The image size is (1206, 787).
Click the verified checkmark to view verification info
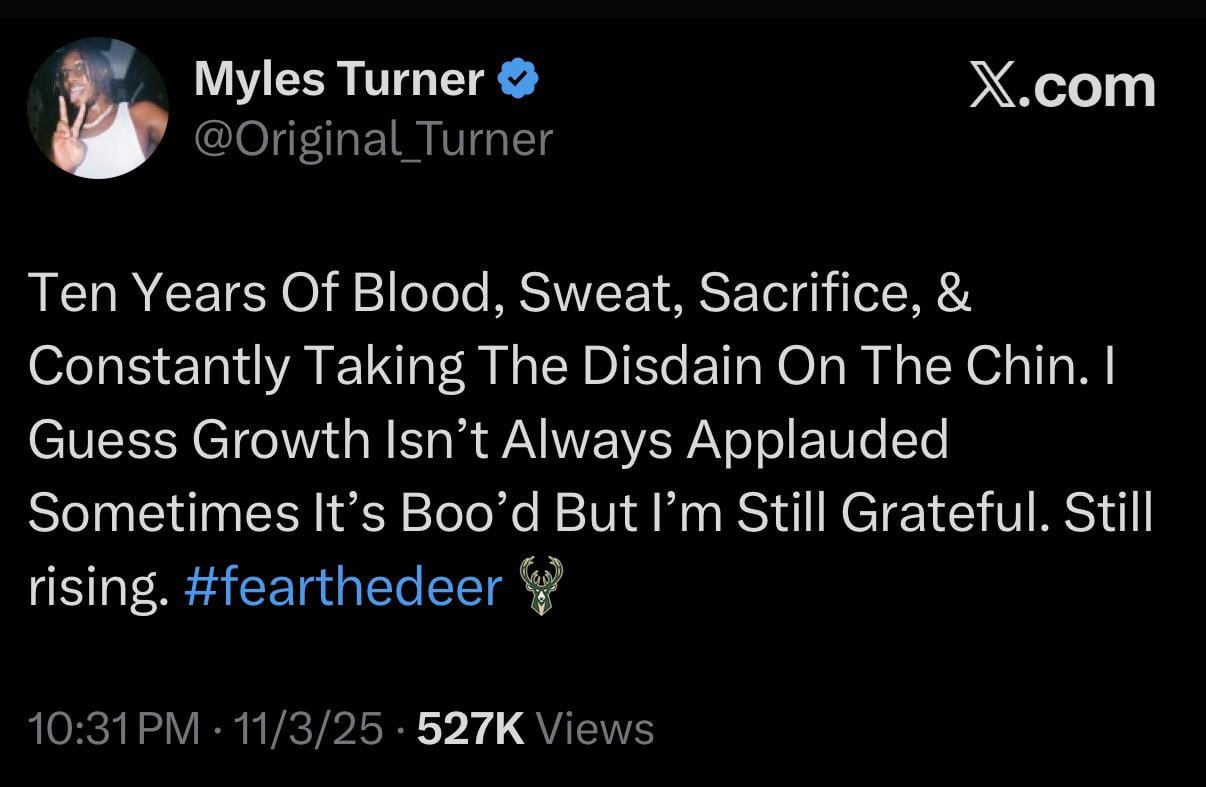(520, 78)
